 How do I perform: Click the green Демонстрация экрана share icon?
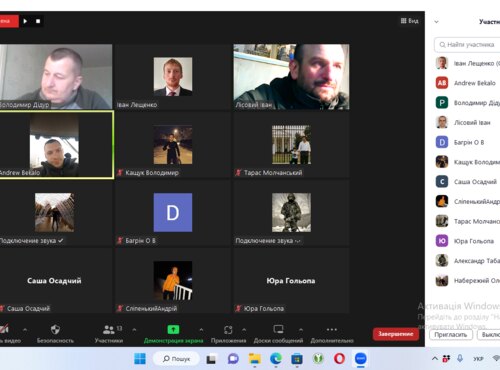point(173,329)
